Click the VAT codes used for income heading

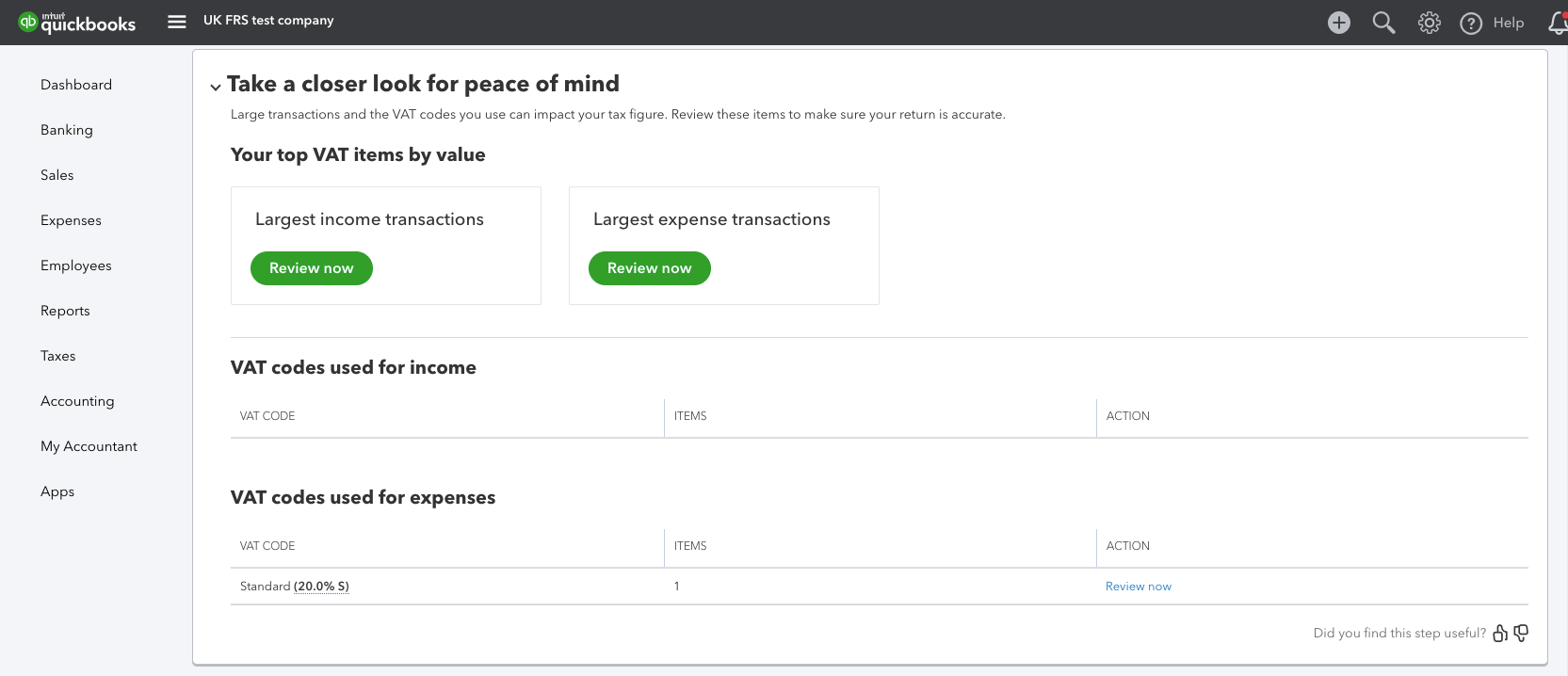tap(353, 368)
